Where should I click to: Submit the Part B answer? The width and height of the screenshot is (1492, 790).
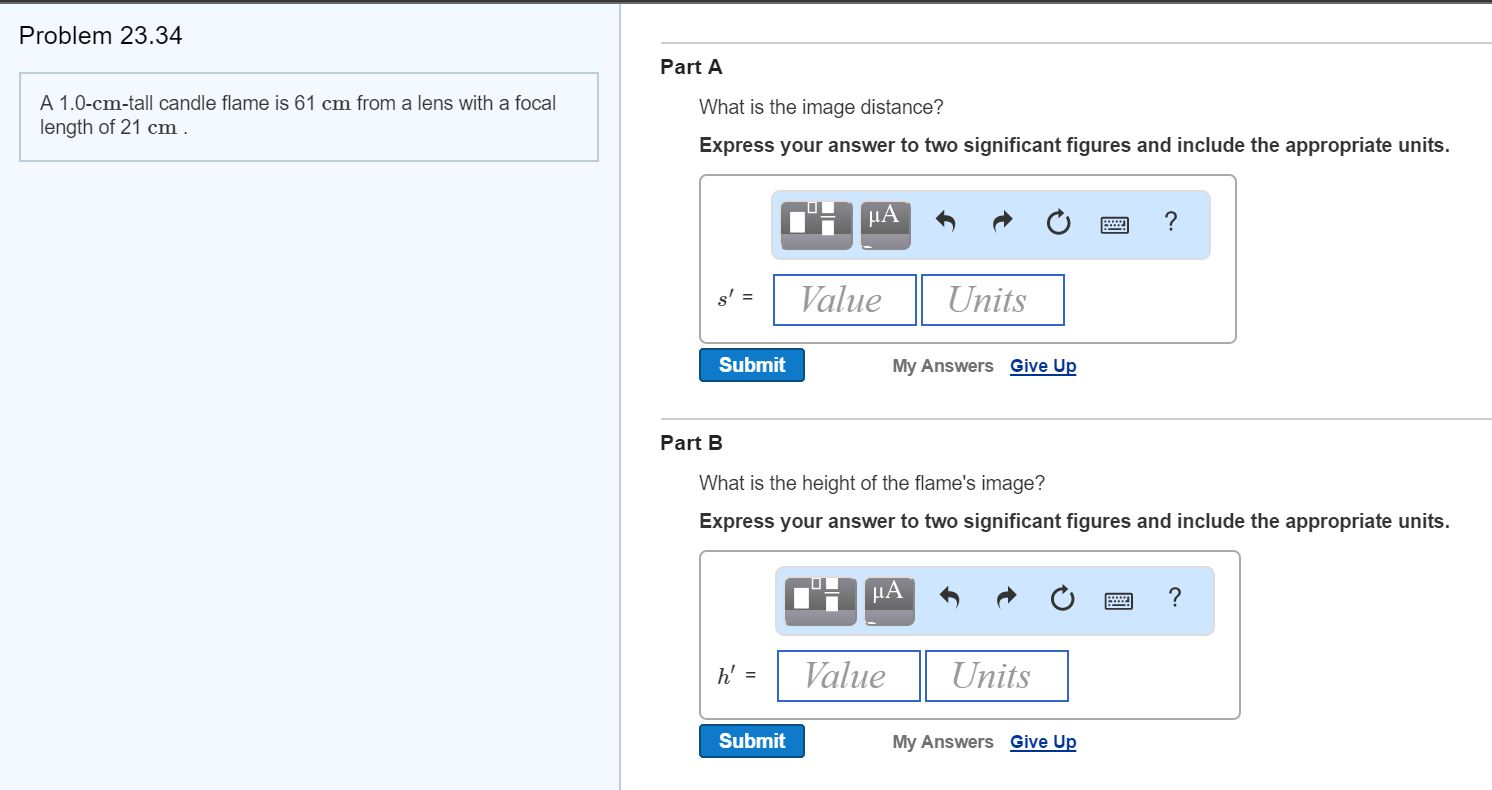(752, 741)
